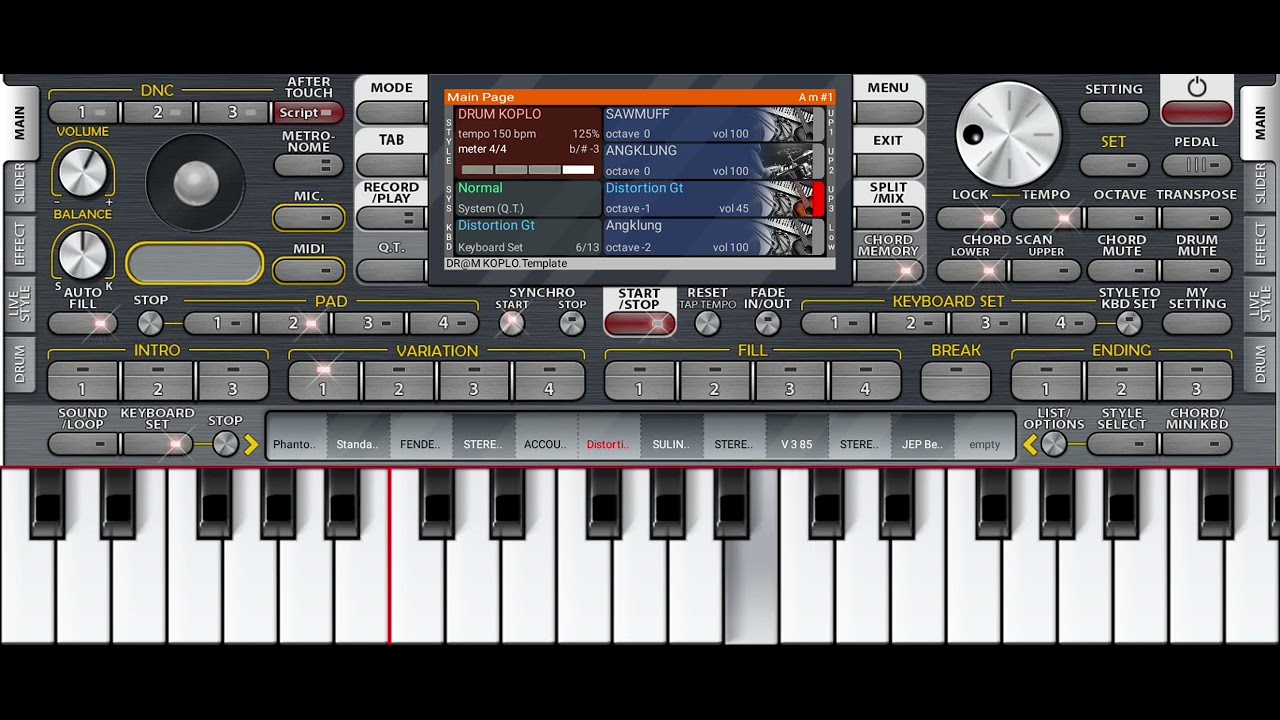The image size is (1280, 720).
Task: Select the Distortion Gt Keyboard Set cell
Action: (x=528, y=236)
